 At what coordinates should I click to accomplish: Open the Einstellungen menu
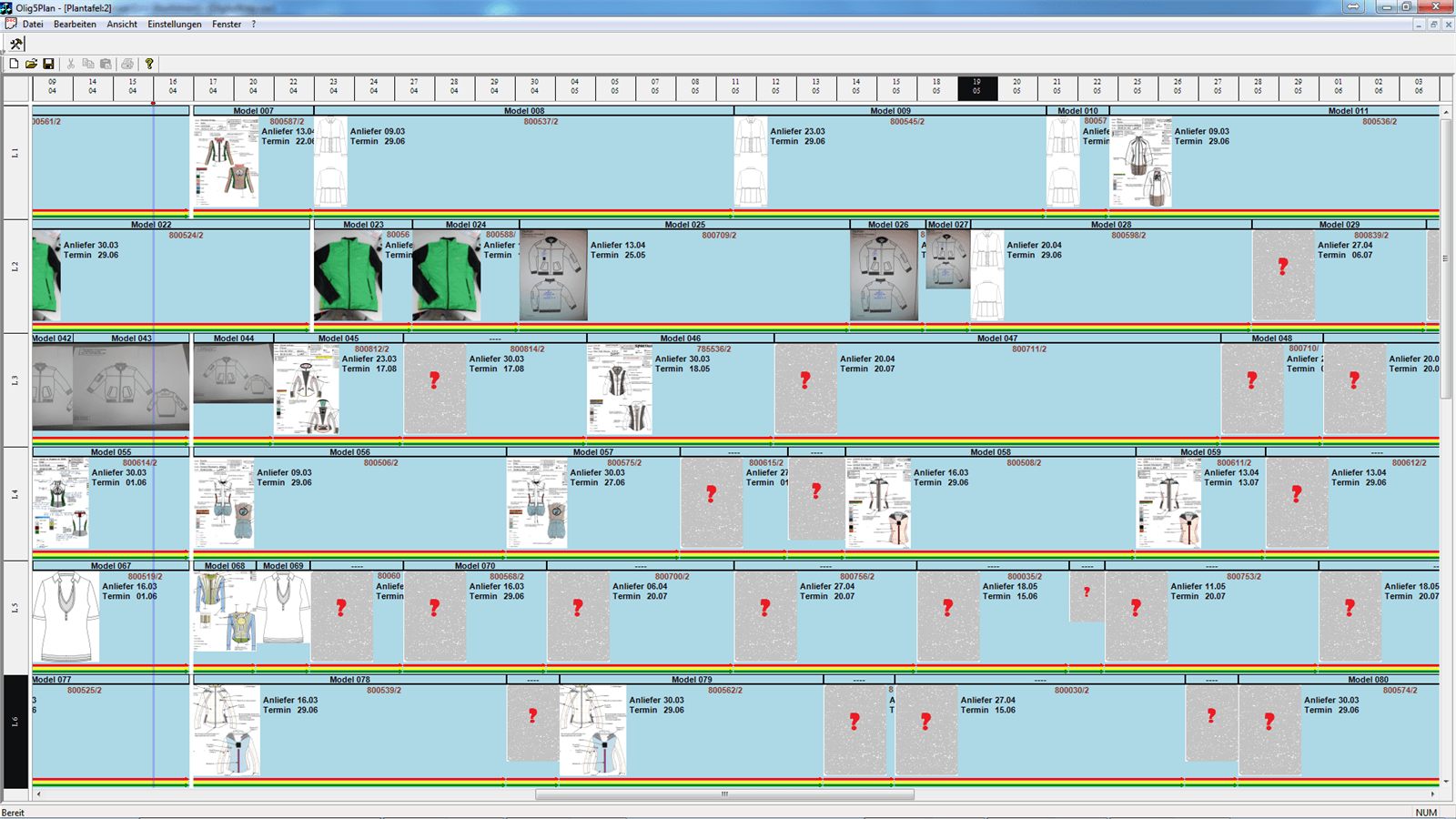pos(175,25)
